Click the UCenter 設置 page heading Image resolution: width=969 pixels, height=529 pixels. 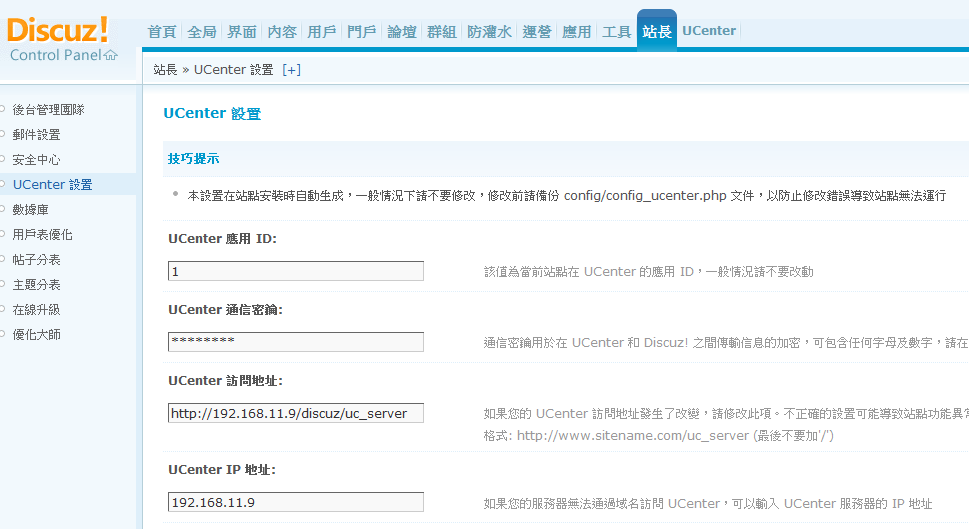(212, 113)
